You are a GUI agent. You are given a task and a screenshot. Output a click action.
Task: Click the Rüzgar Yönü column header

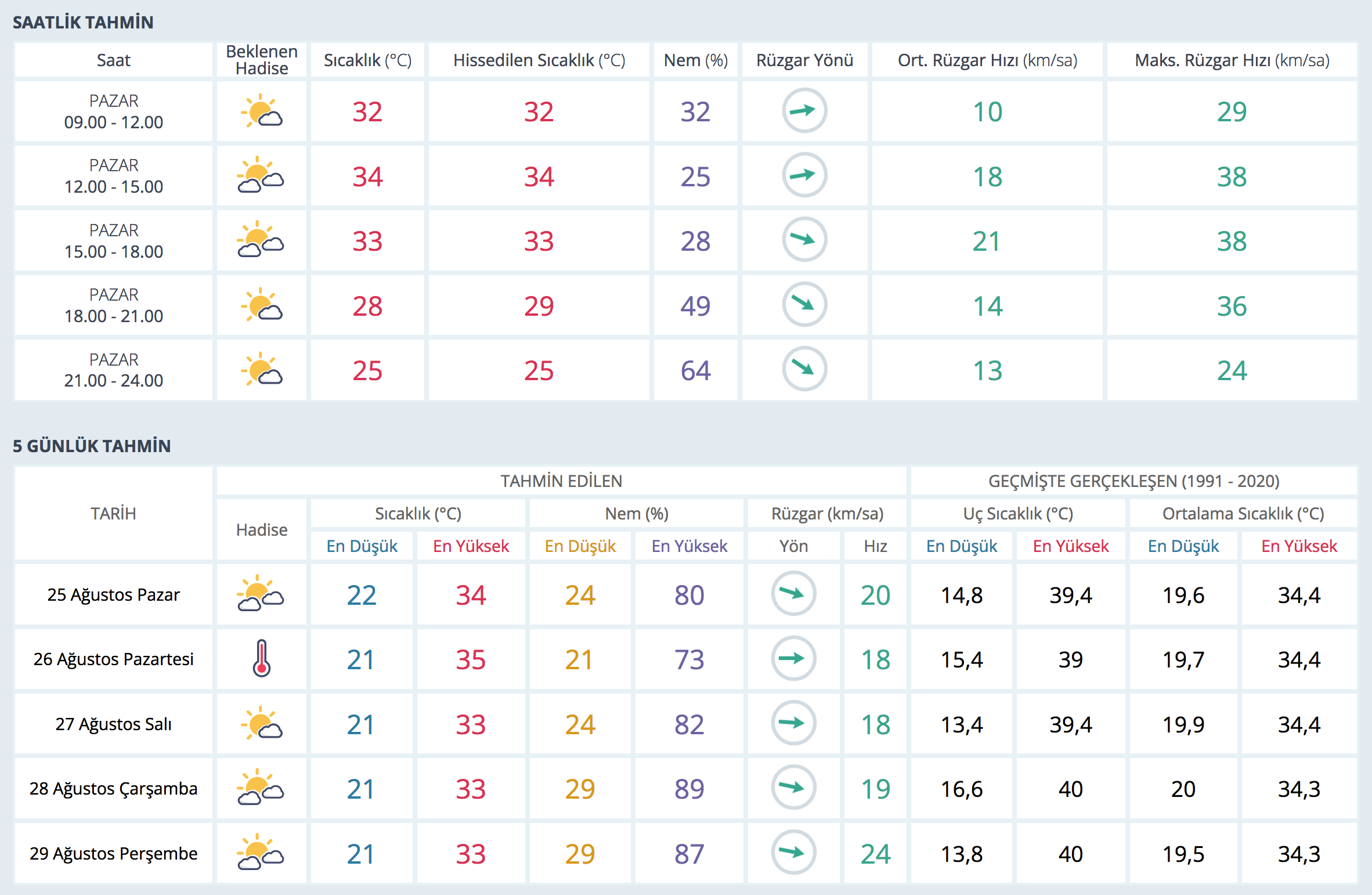(x=804, y=60)
